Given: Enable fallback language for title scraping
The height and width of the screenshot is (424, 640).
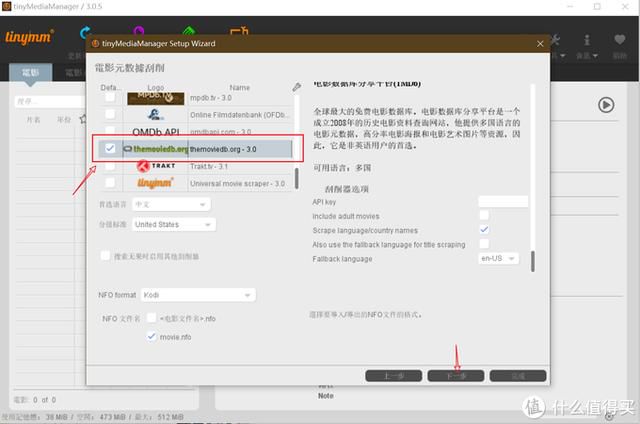Looking at the screenshot, I should [484, 244].
